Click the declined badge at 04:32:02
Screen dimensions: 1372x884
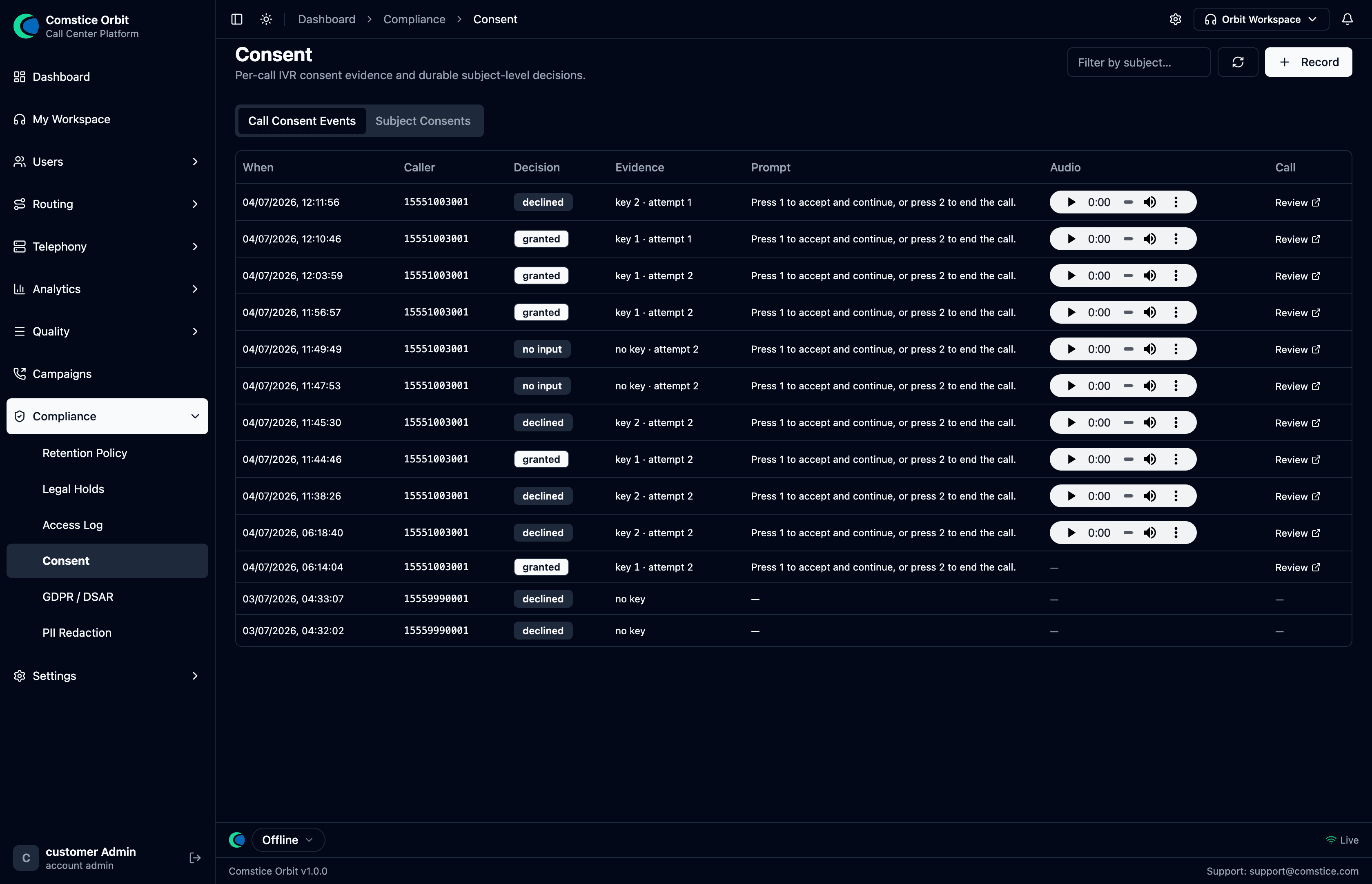(543, 631)
